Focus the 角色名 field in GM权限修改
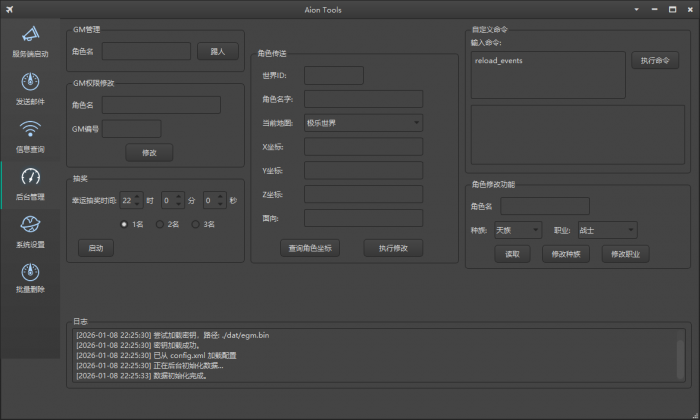Viewport: 700px width, 420px height. click(161, 105)
